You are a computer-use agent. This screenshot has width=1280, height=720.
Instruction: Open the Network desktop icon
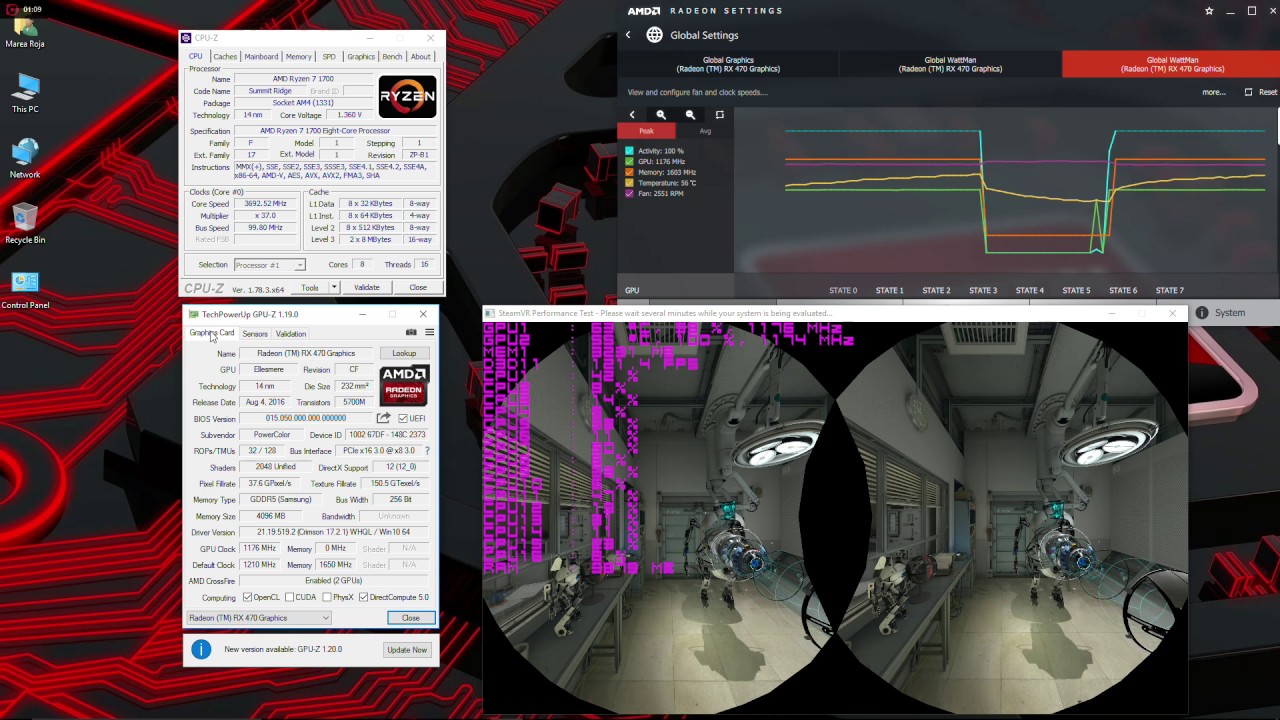25,158
